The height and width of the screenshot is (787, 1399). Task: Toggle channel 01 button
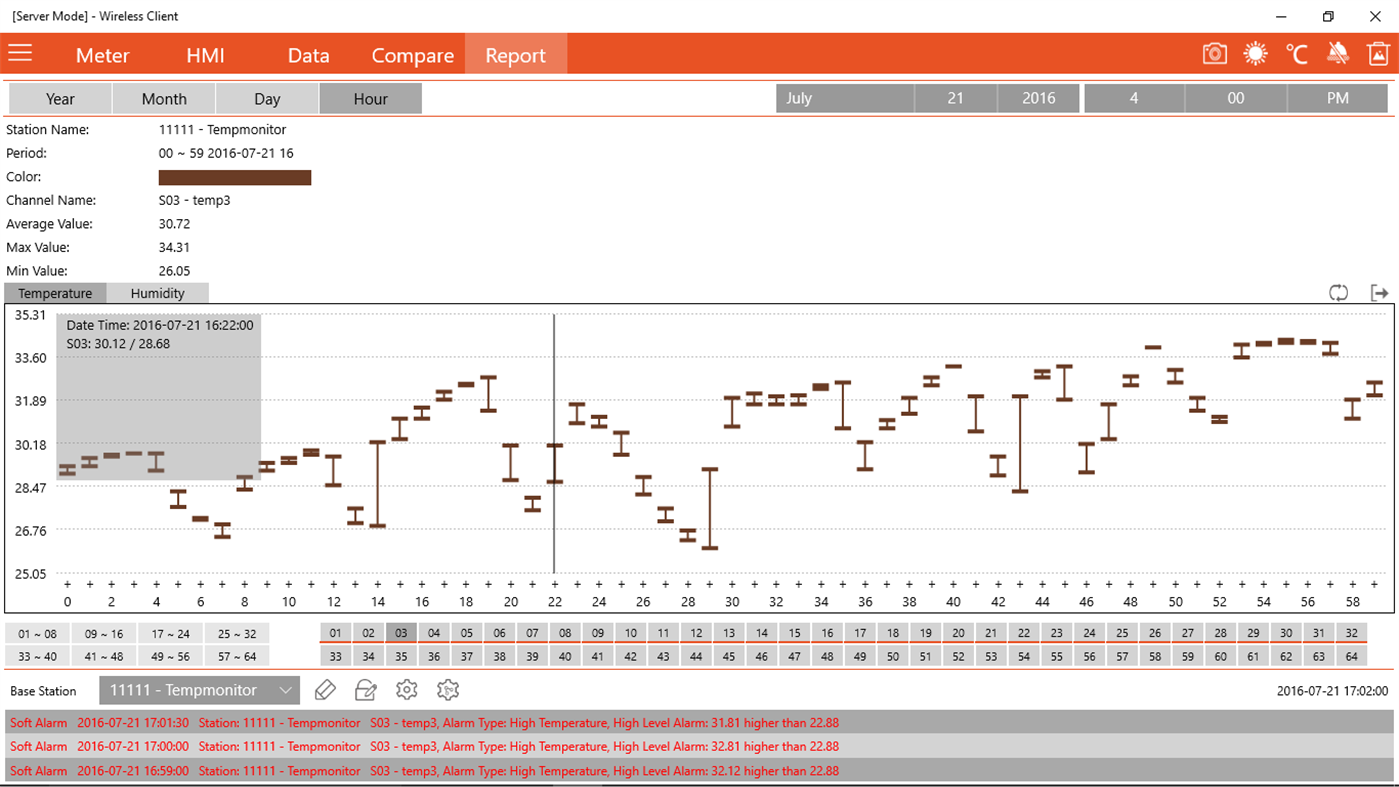click(x=335, y=633)
